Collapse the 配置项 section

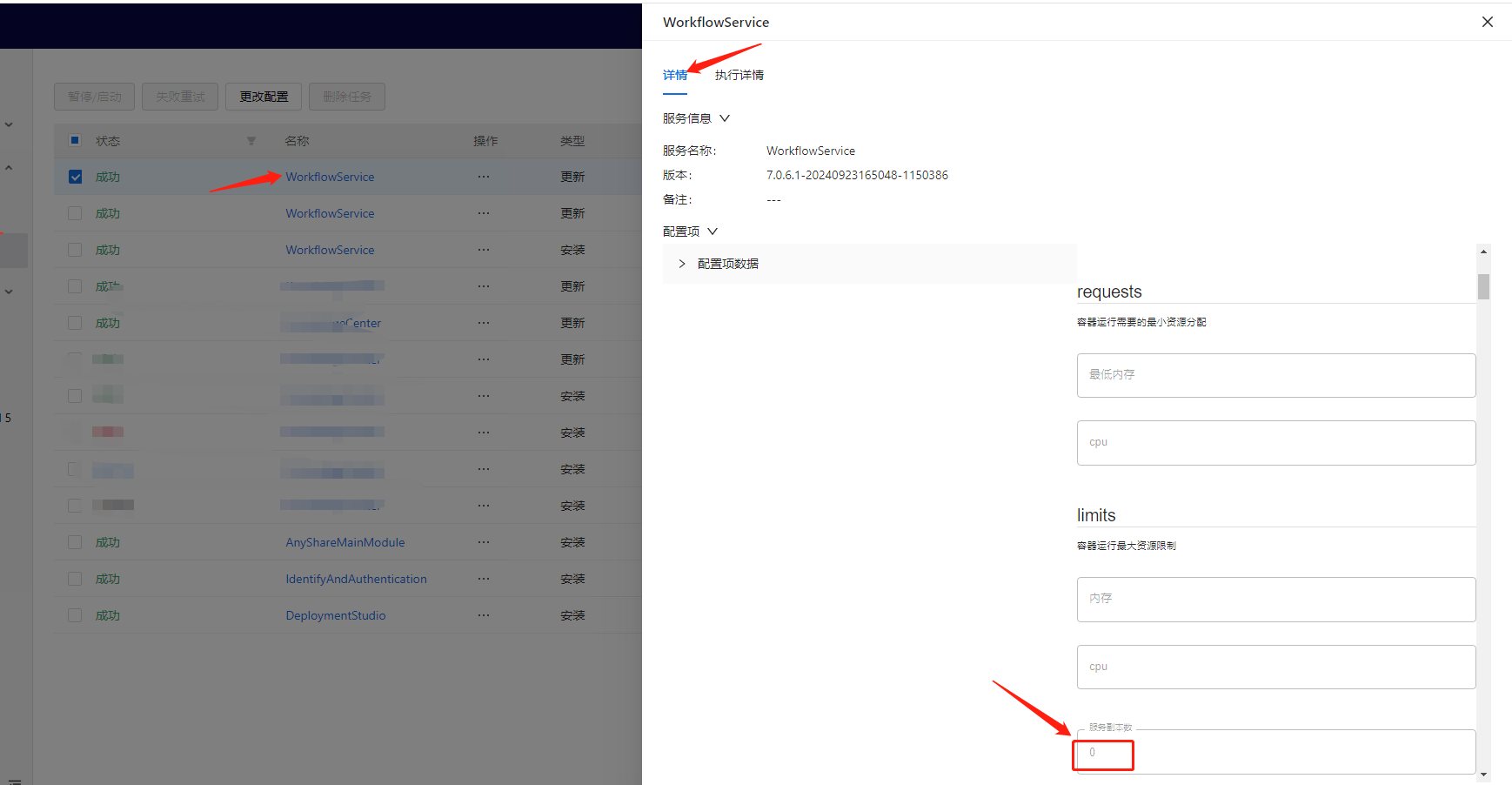713,231
